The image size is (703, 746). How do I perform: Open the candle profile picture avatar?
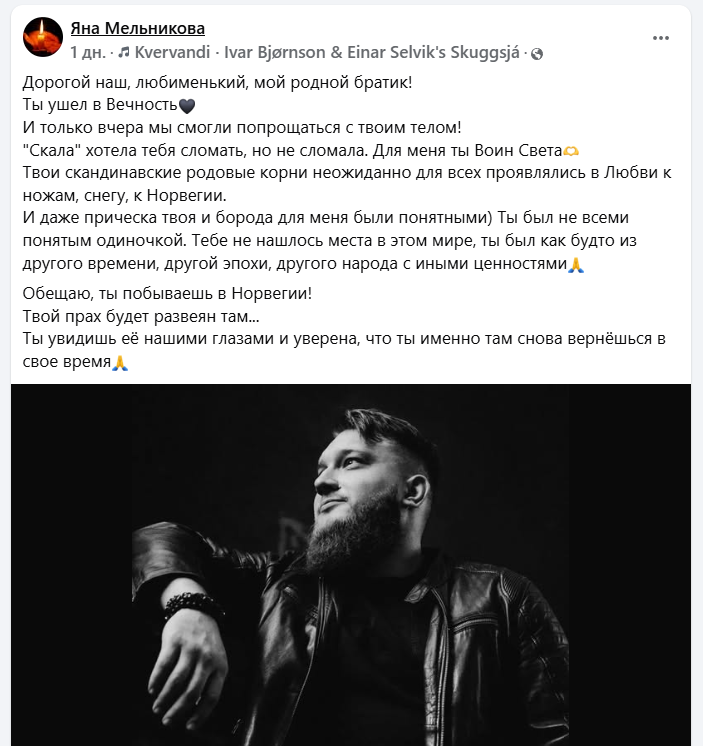click(x=43, y=37)
